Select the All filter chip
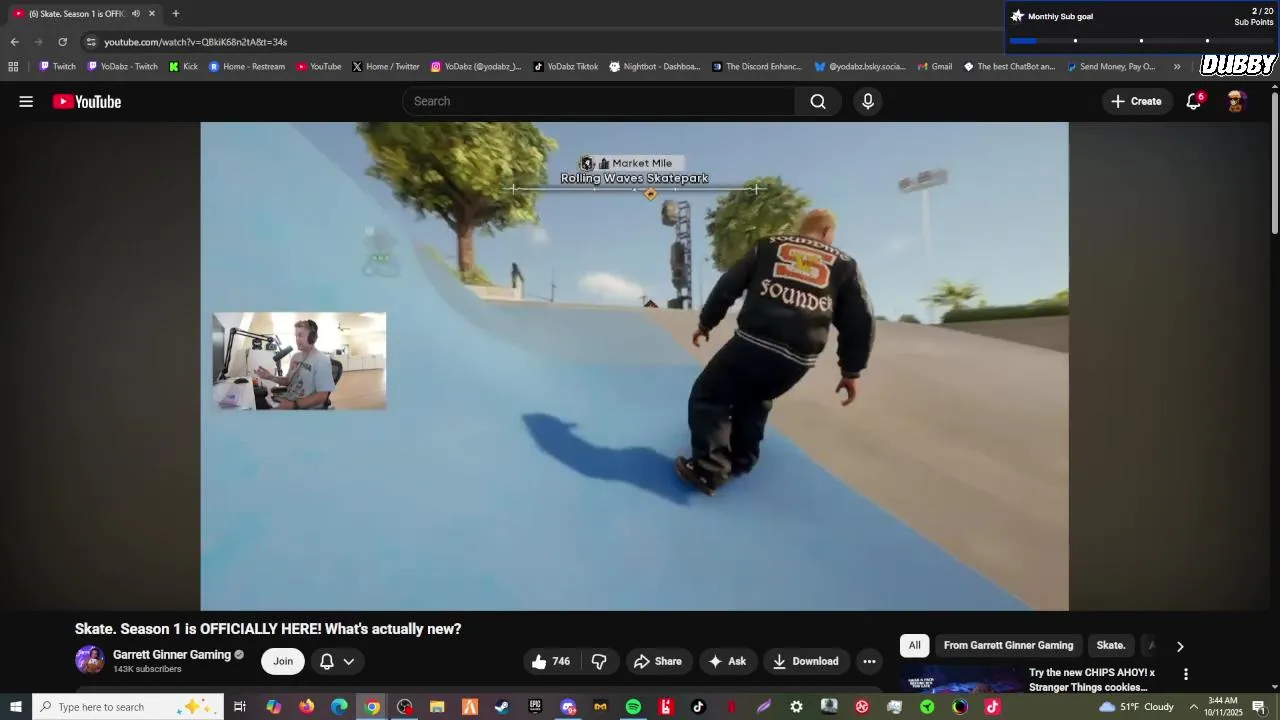The width and height of the screenshot is (1280, 720). (914, 645)
